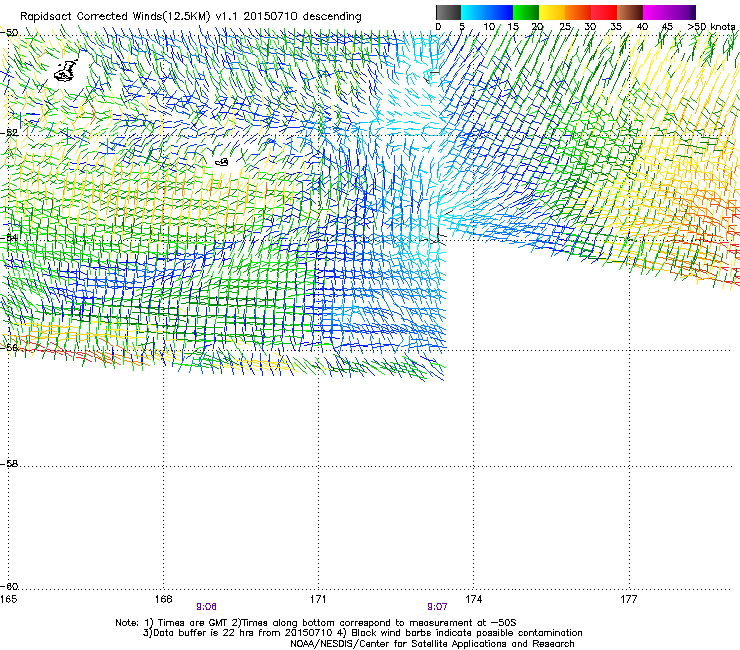Click the cyan-blue 5-15 knots legend segment

pos(487,12)
